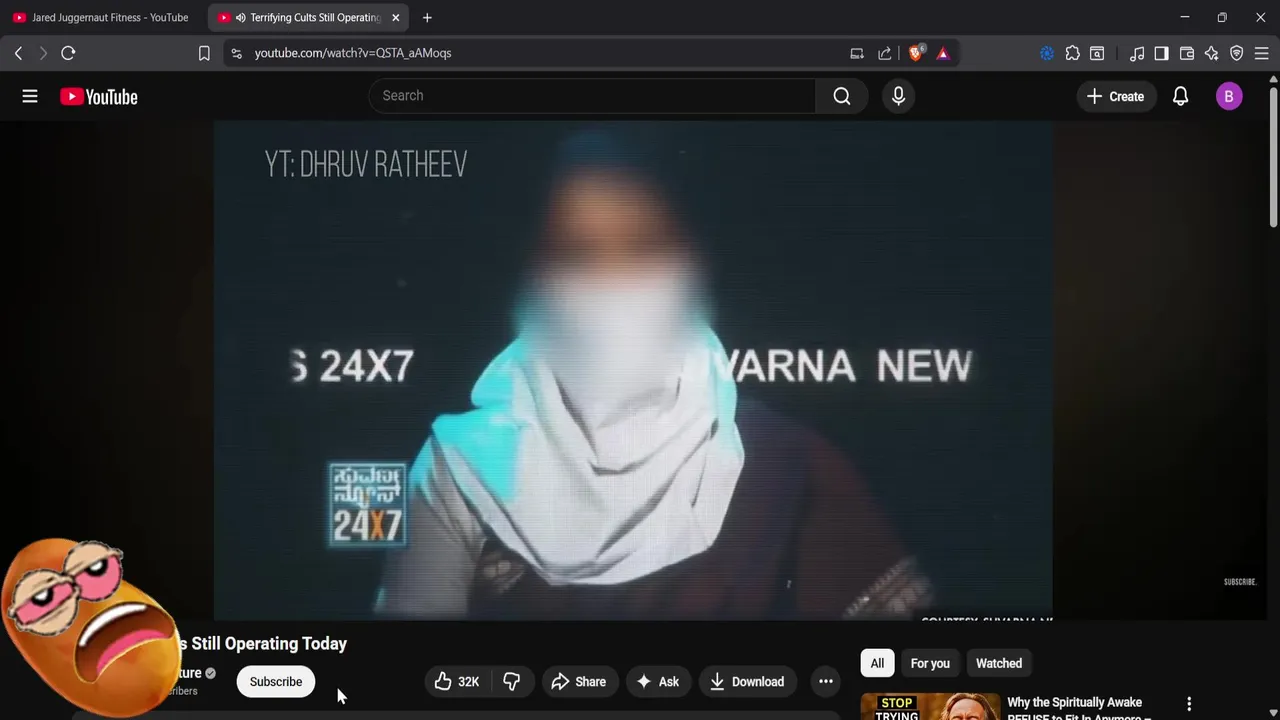Open the Brave Wallet icon

point(1187,53)
